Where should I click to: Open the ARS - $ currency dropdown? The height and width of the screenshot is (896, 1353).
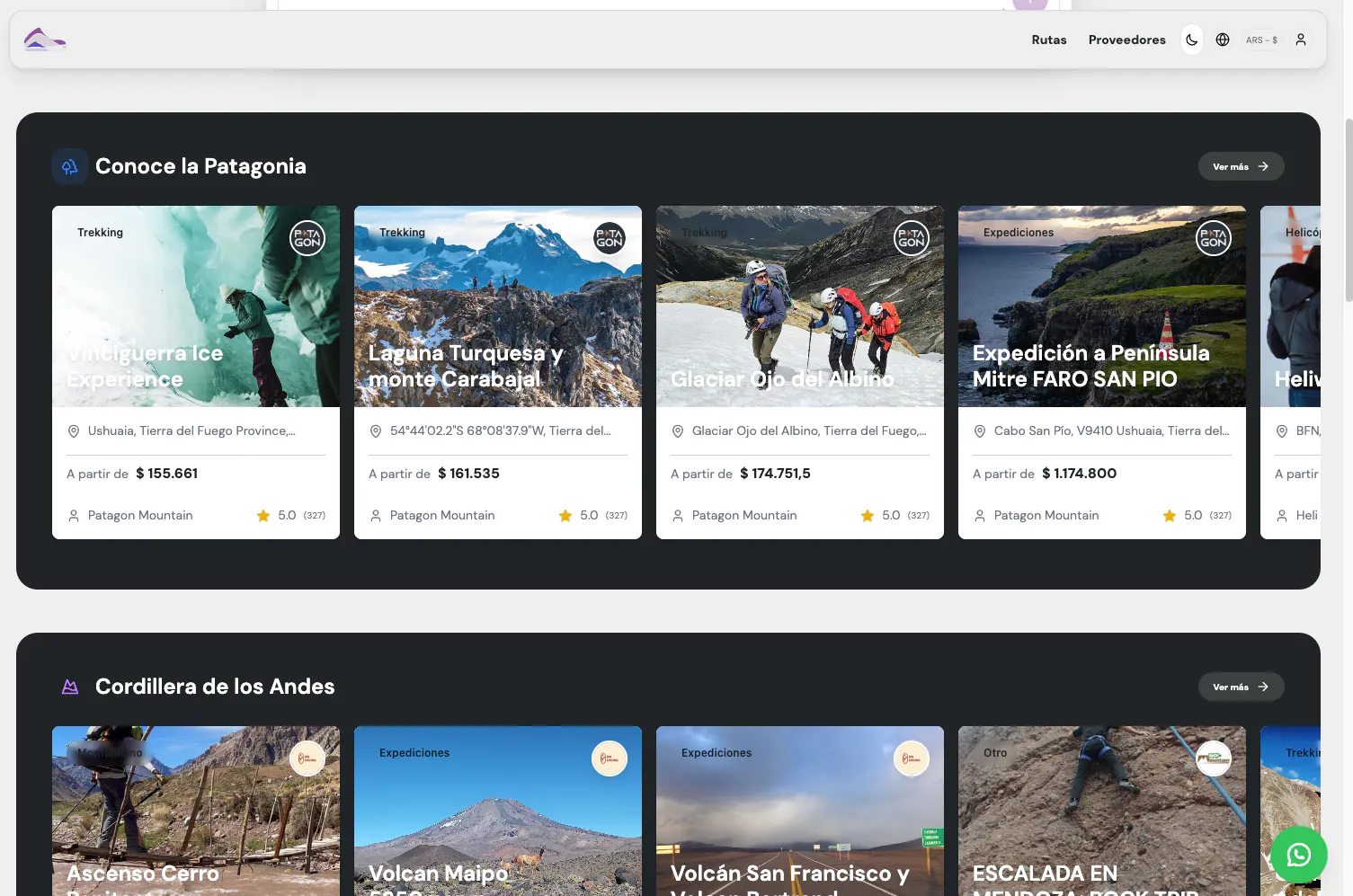1261,40
